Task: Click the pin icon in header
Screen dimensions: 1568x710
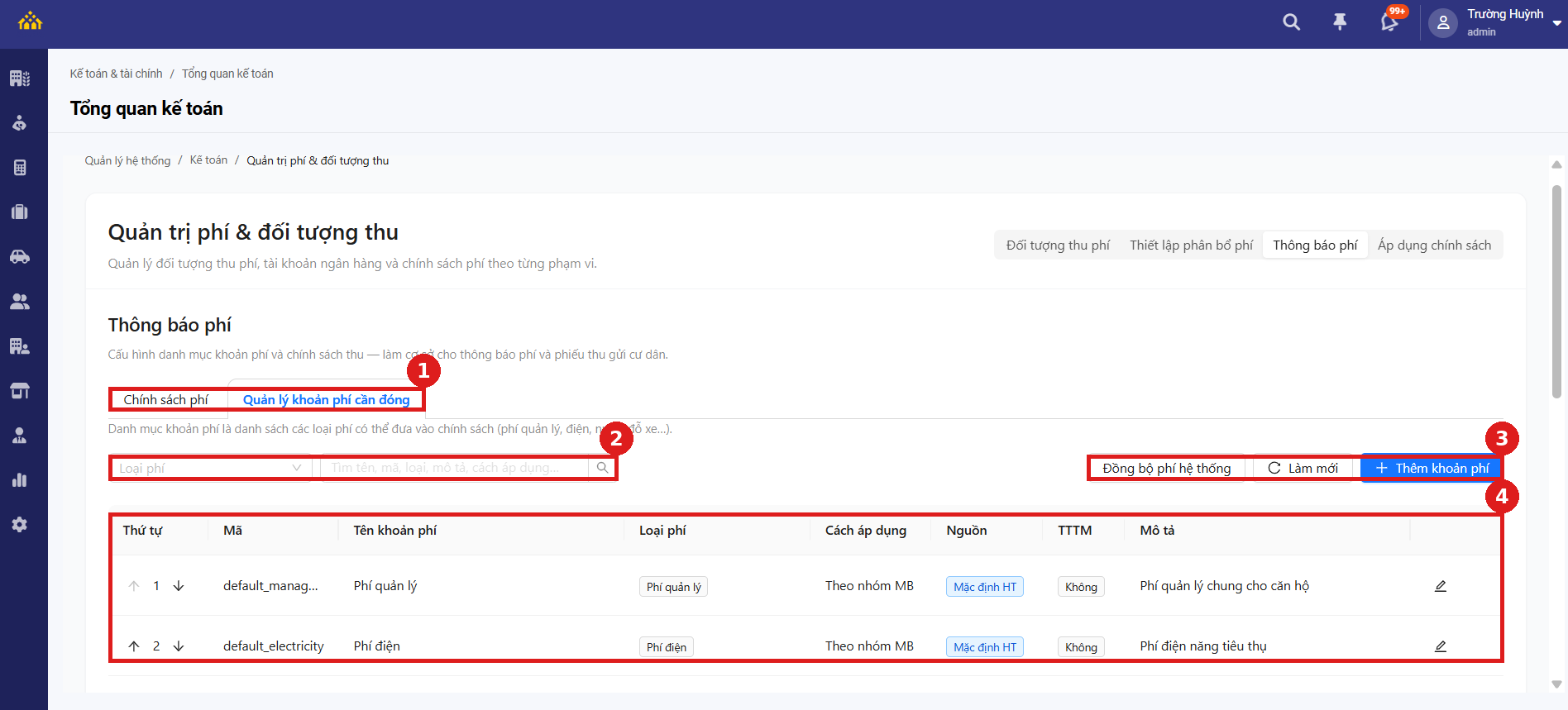Action: point(1340,22)
